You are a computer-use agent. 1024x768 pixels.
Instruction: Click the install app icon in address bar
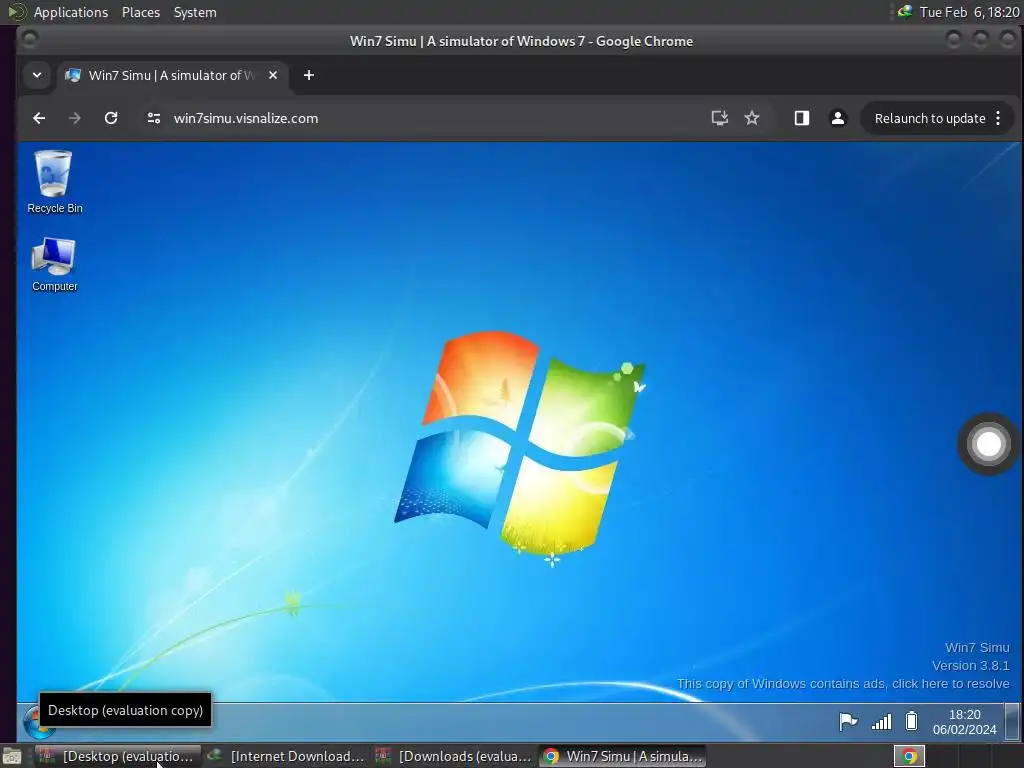719,118
